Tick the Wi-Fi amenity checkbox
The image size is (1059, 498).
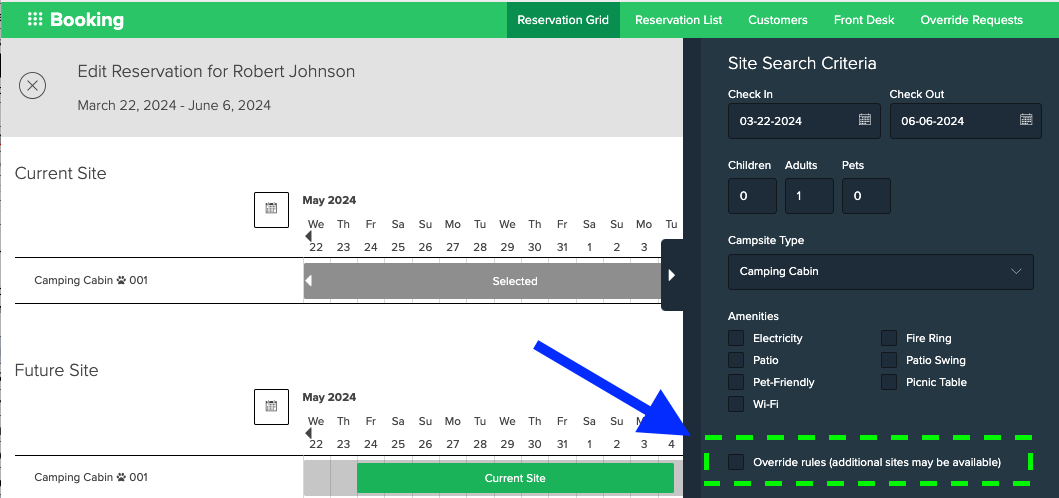[x=737, y=404]
